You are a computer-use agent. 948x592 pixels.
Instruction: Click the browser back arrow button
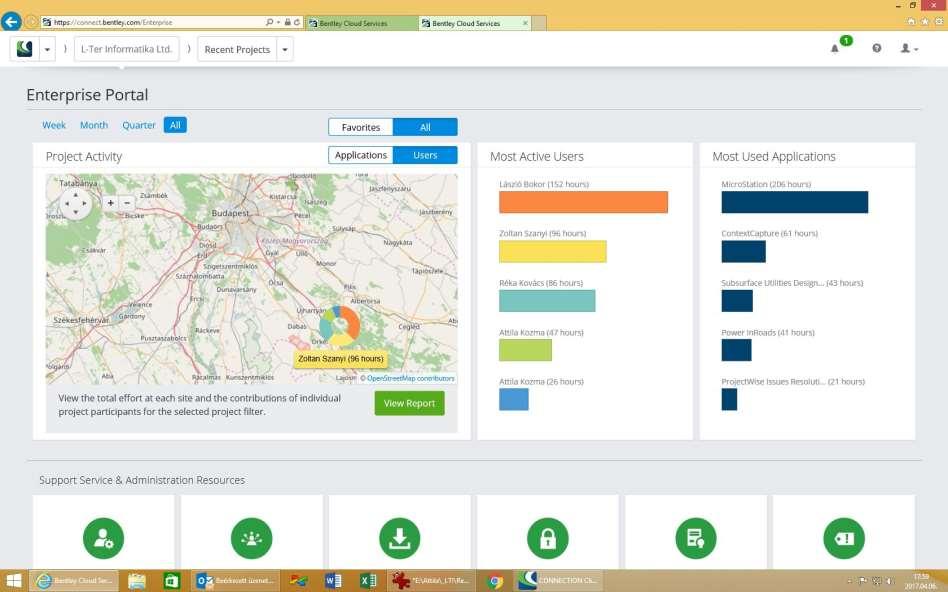coord(11,22)
